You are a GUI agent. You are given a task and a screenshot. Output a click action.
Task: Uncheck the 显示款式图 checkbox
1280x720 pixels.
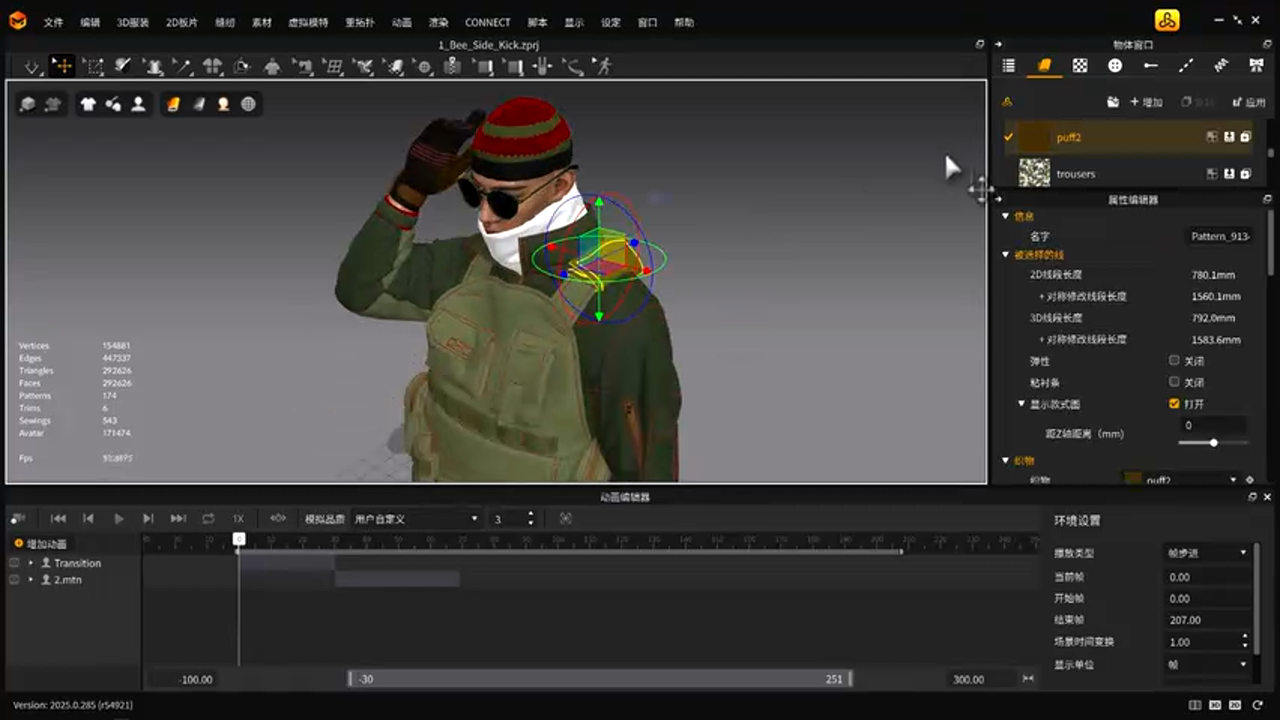click(1174, 404)
